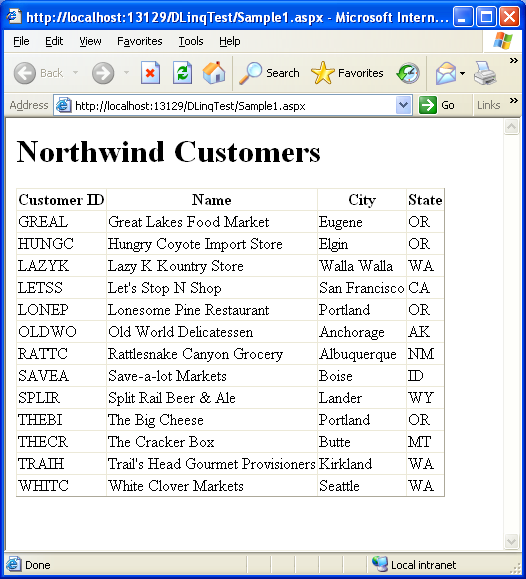Click Let's Stop N Shop cell
Screen dimensions: 526x579
pyautogui.click(x=212, y=288)
